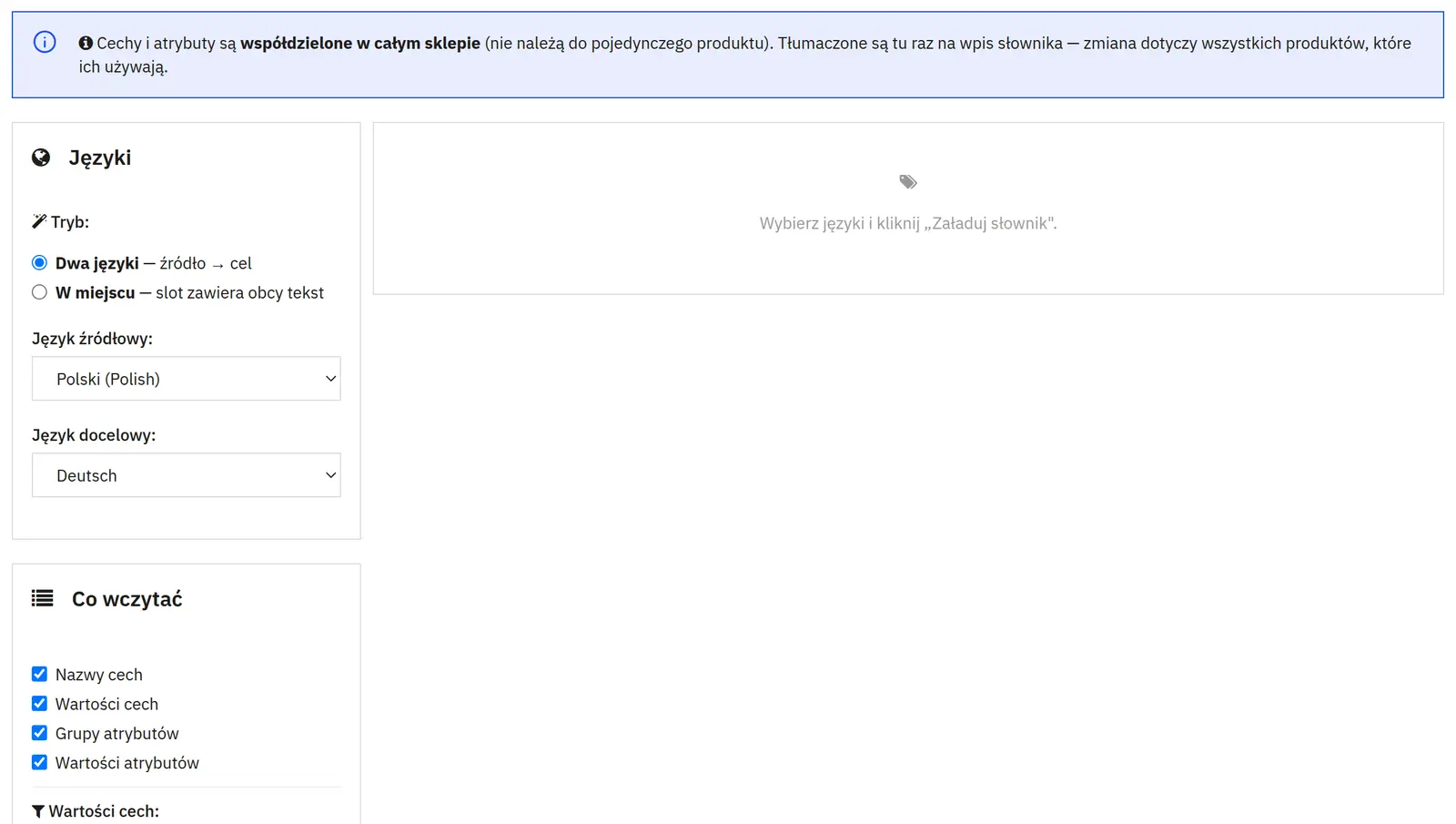Toggle the Wartości cech checkbox
The image size is (1456, 824).
[39, 704]
